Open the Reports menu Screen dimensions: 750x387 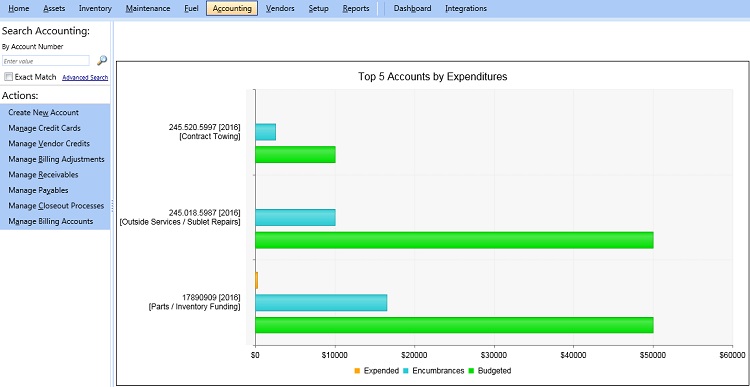point(356,8)
